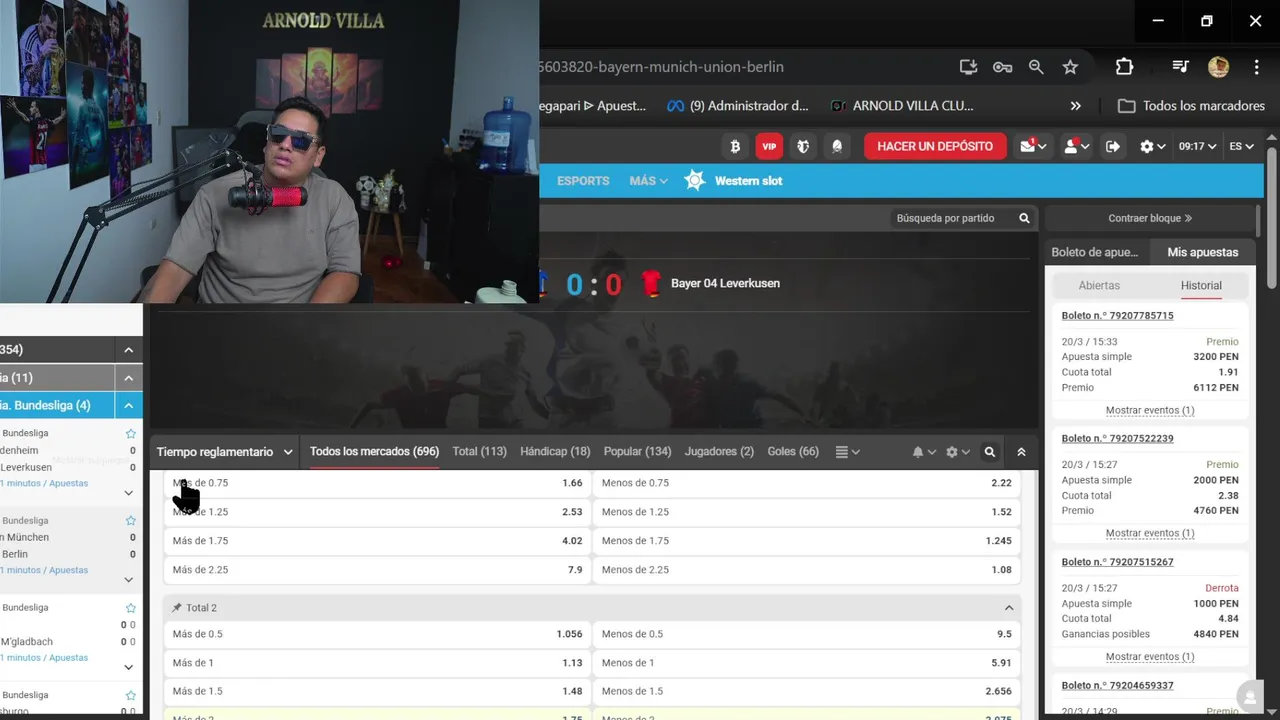The height and width of the screenshot is (720, 1280).
Task: Expand the Leverkusen match chevron in sidebar
Action: click(x=128, y=493)
